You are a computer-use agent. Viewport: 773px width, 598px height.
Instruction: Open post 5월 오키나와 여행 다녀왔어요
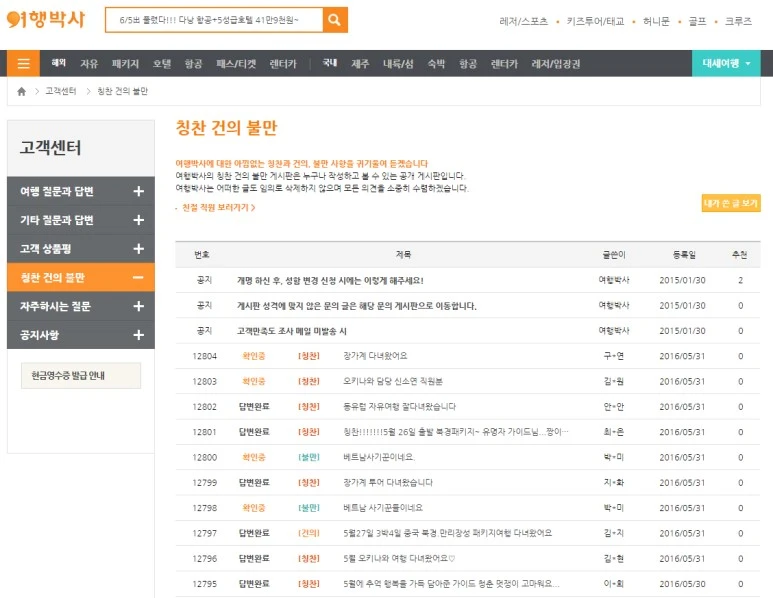tap(399, 559)
